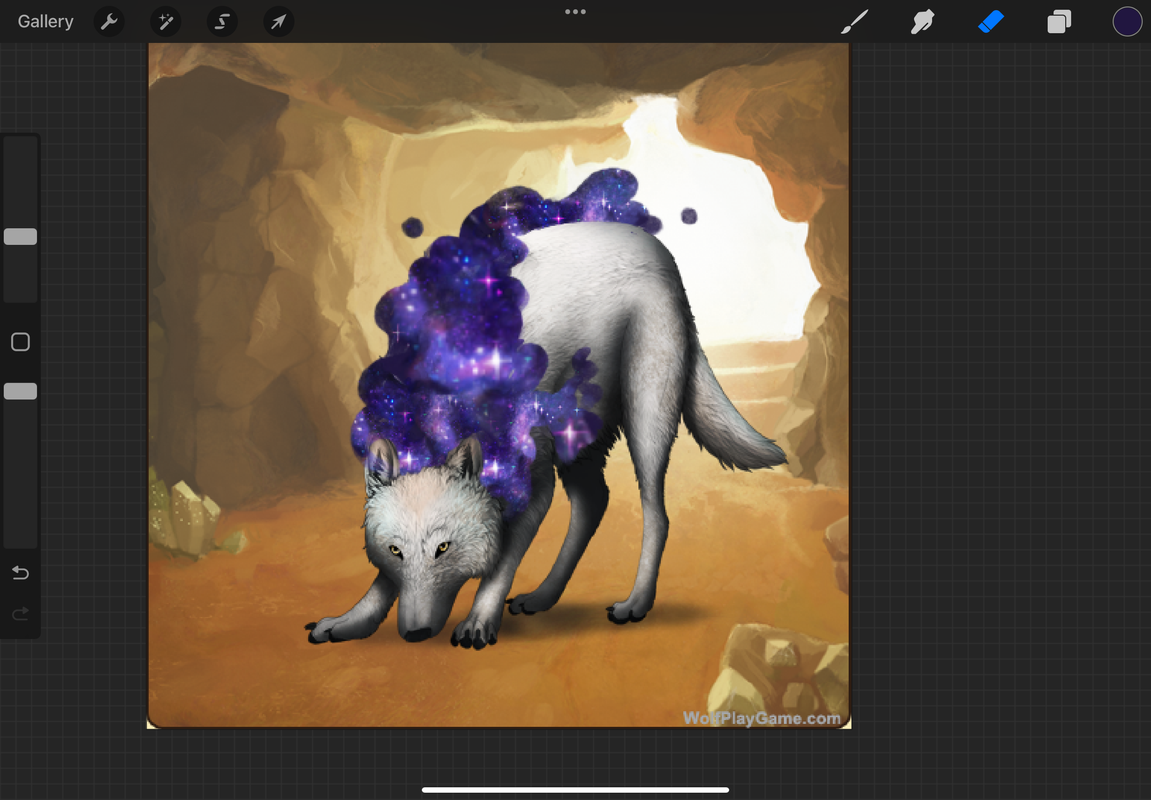Select the Eraser tool
This screenshot has height=800, width=1151.
[x=991, y=22]
